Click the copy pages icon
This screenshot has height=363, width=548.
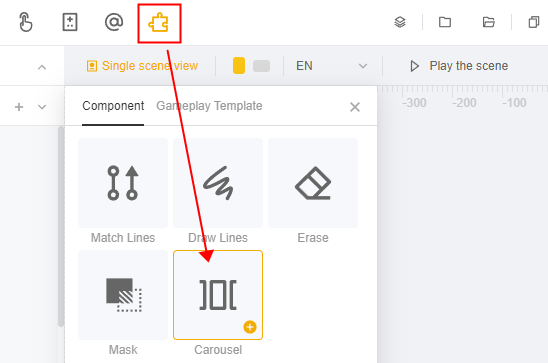tap(533, 22)
